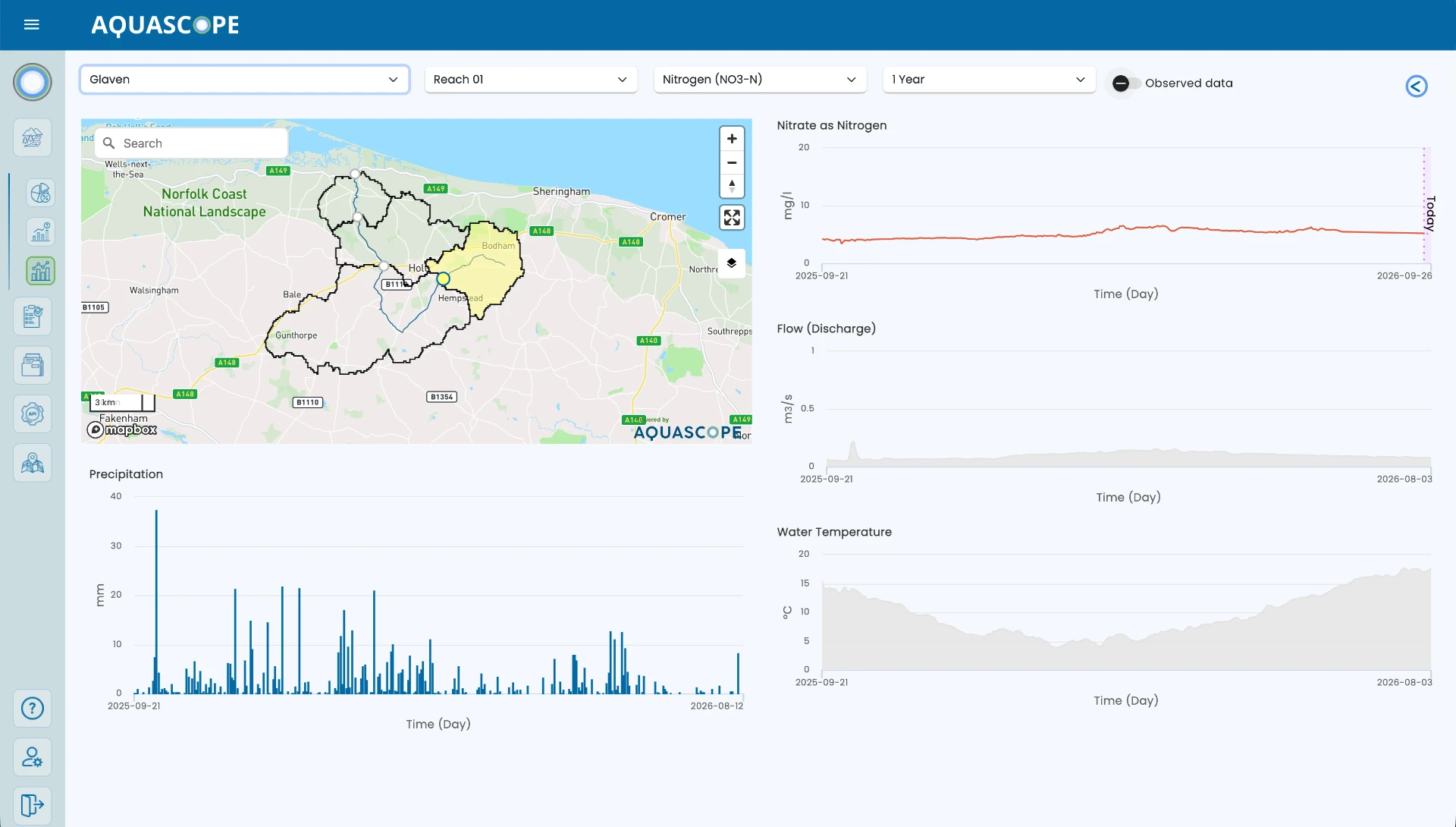
Task: Open the map pin location sidebar icon
Action: point(33,462)
